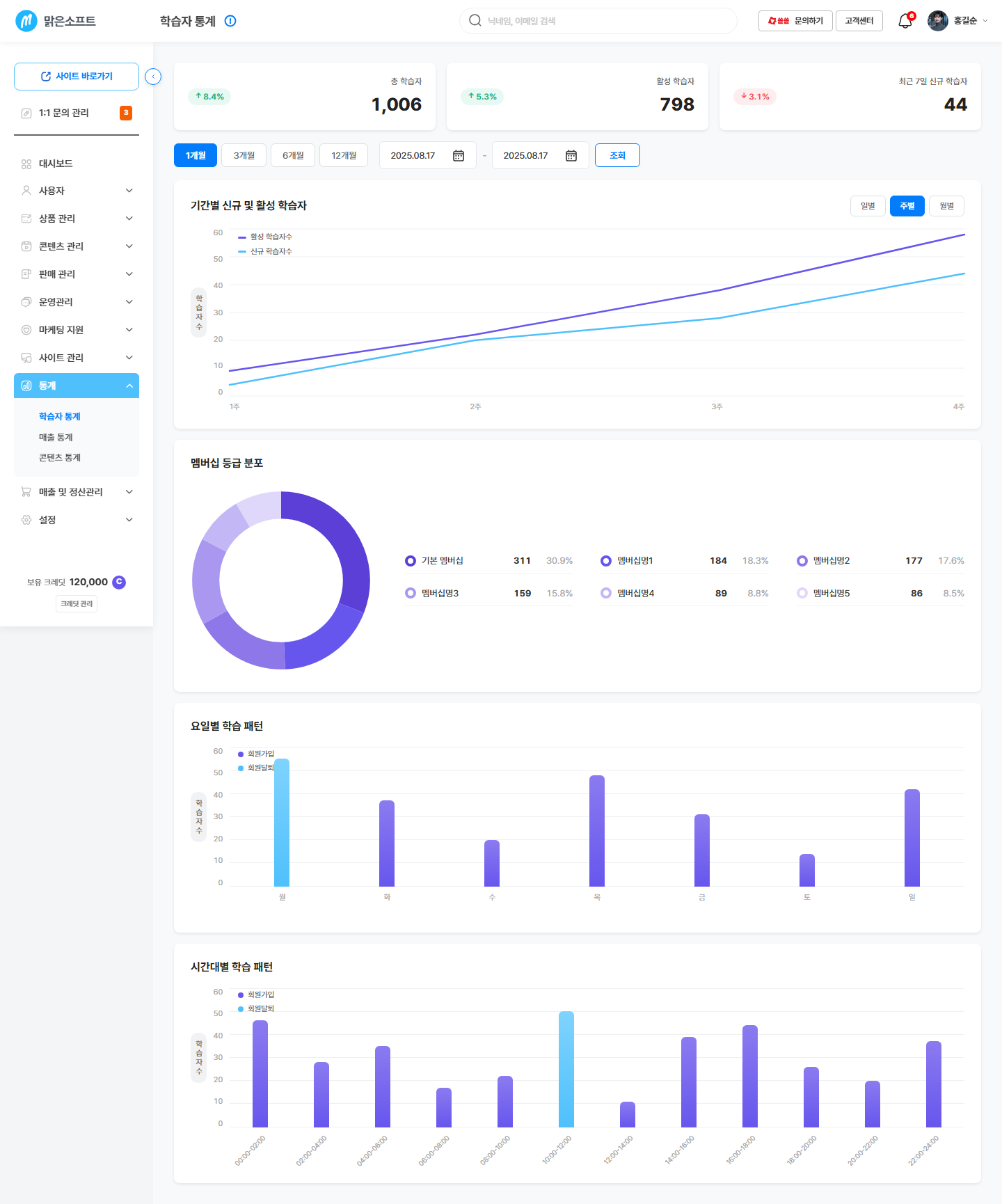Click the 조회 button
This screenshot has height=1204, width=1002.
[617, 155]
